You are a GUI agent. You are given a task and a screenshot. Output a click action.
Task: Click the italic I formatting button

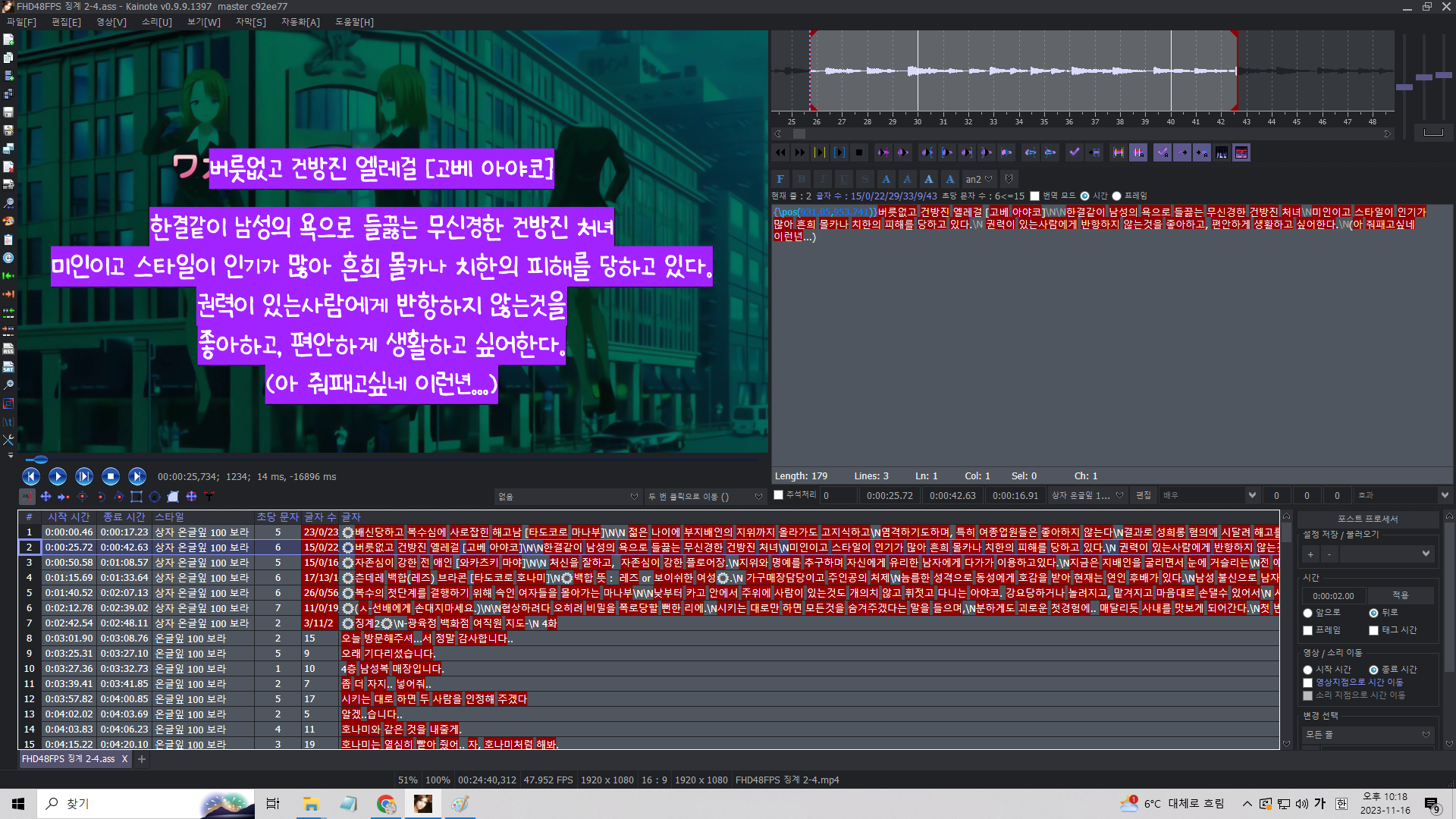tap(823, 179)
